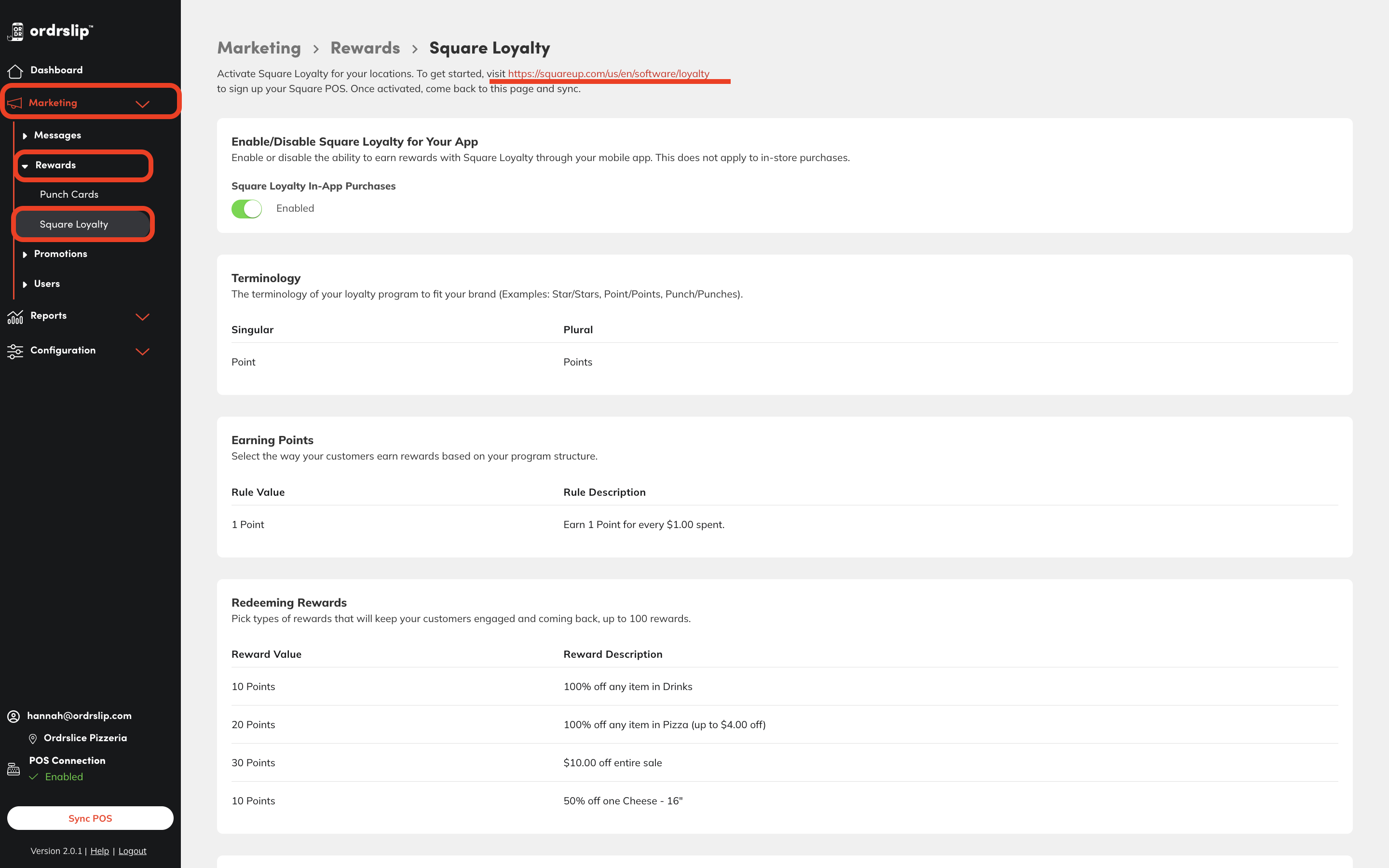Open the Punch Cards page
Viewport: 1389px width, 868px height.
click(x=69, y=195)
